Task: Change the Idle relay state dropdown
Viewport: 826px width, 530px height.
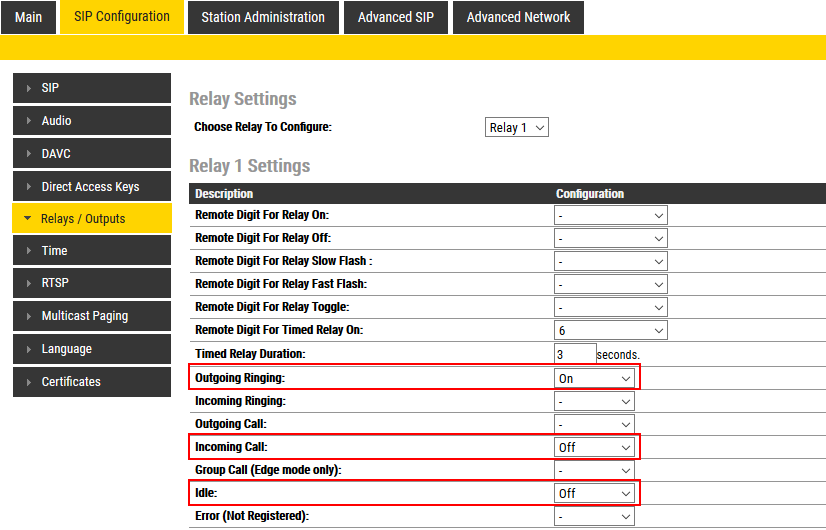Action: [594, 493]
